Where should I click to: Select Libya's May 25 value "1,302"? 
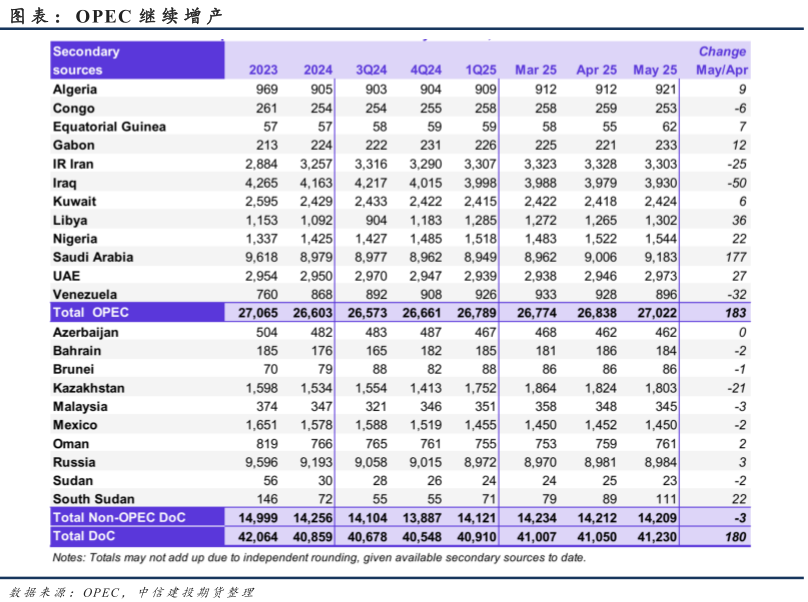(x=661, y=220)
